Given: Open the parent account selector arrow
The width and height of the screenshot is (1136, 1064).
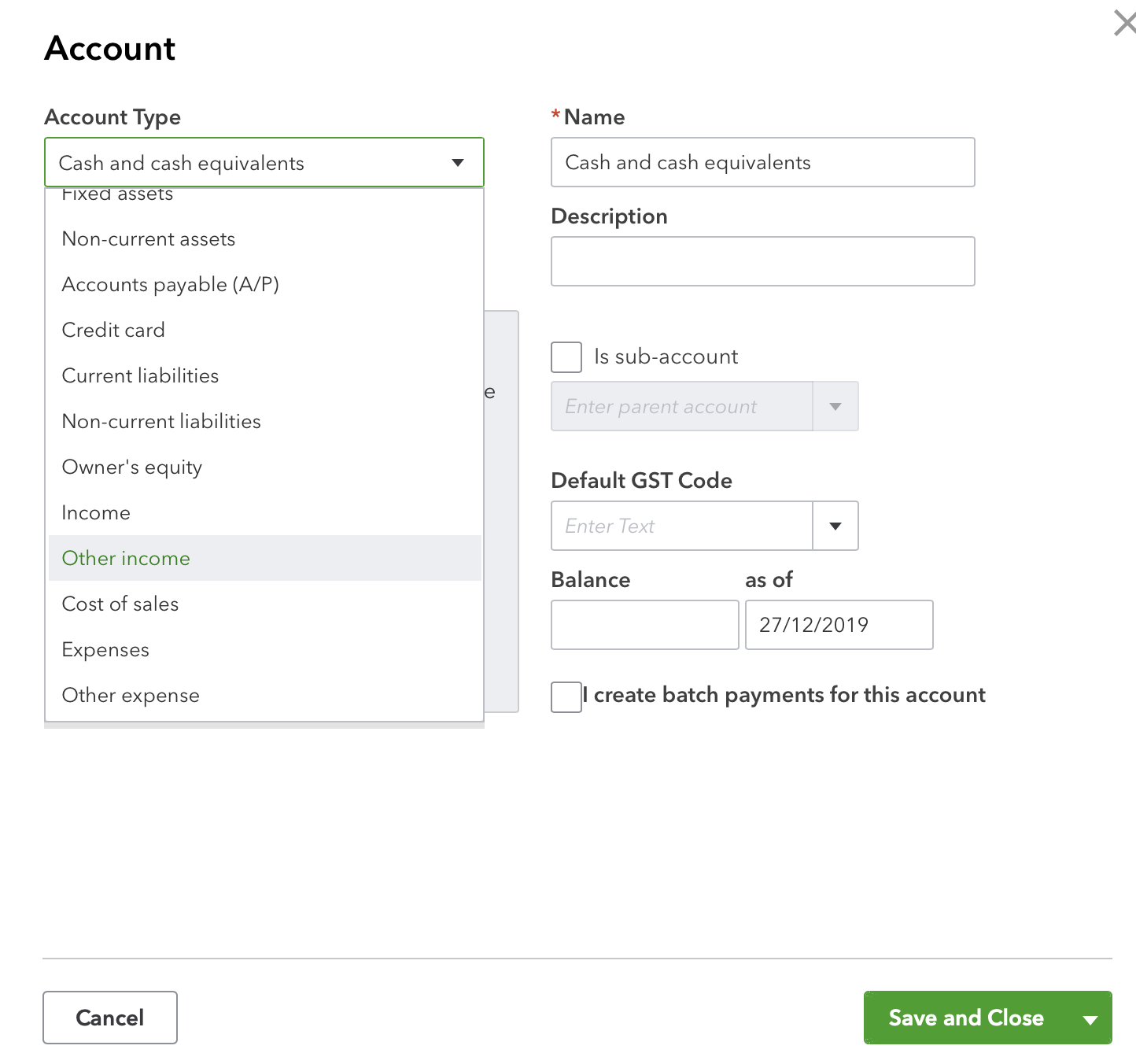Looking at the screenshot, I should [x=834, y=406].
